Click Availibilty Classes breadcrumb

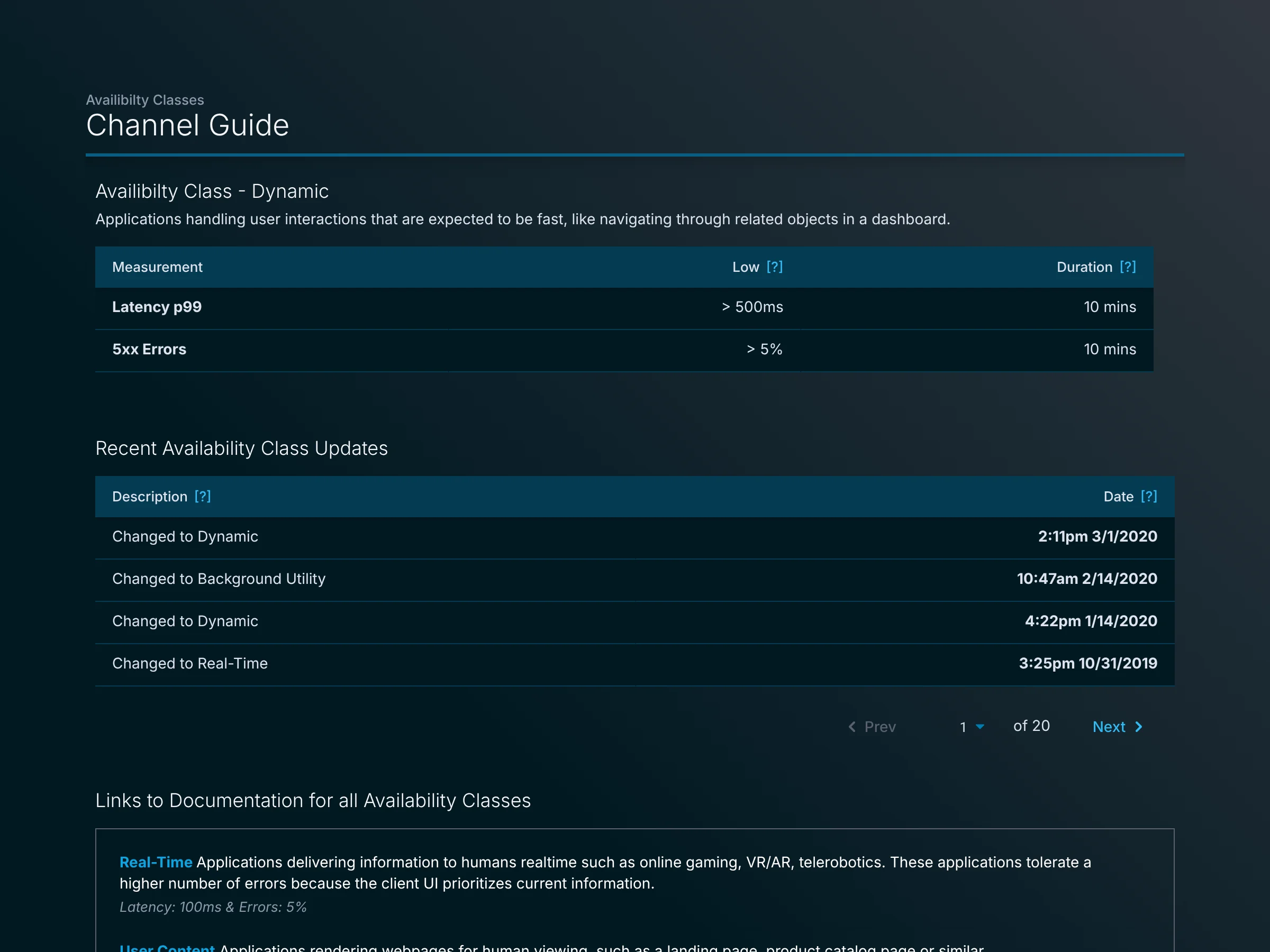144,100
